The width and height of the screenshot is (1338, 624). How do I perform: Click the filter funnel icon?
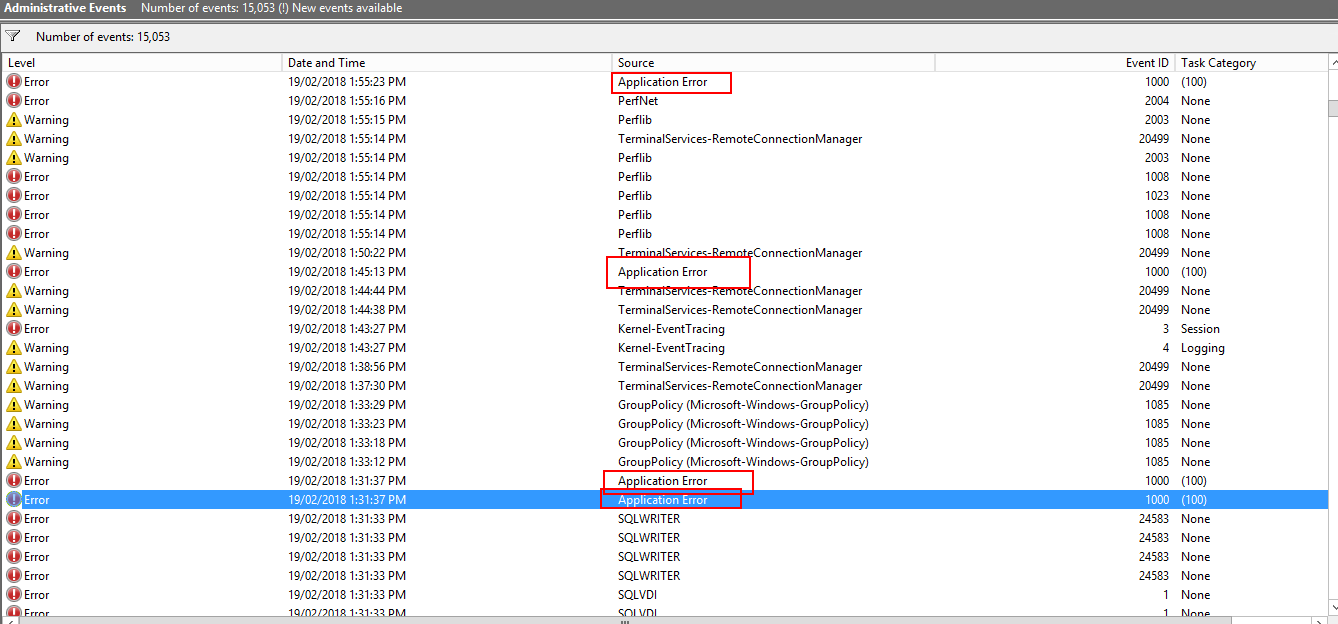[13, 36]
